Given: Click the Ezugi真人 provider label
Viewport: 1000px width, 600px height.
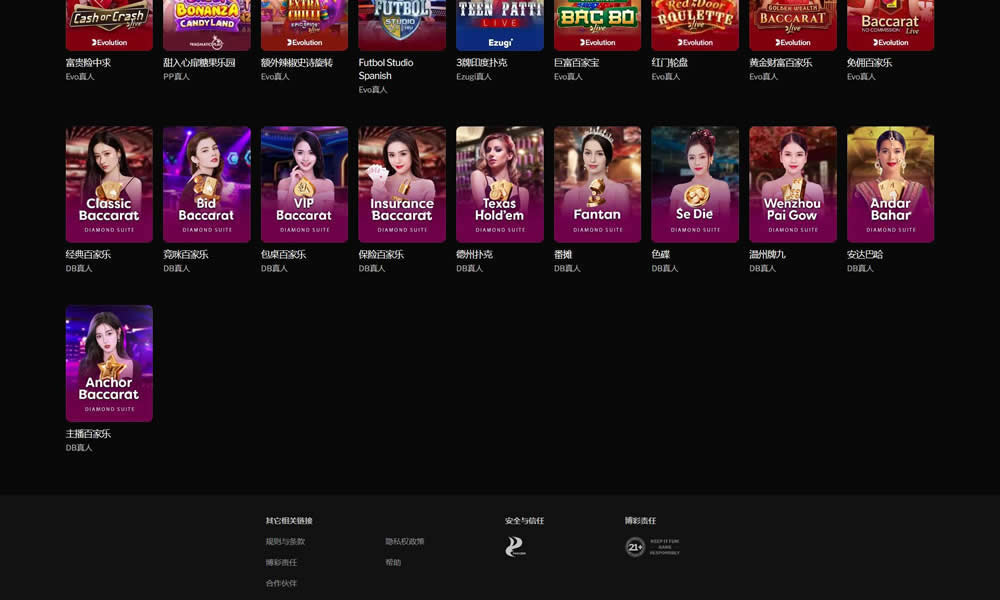Looking at the screenshot, I should 474,77.
